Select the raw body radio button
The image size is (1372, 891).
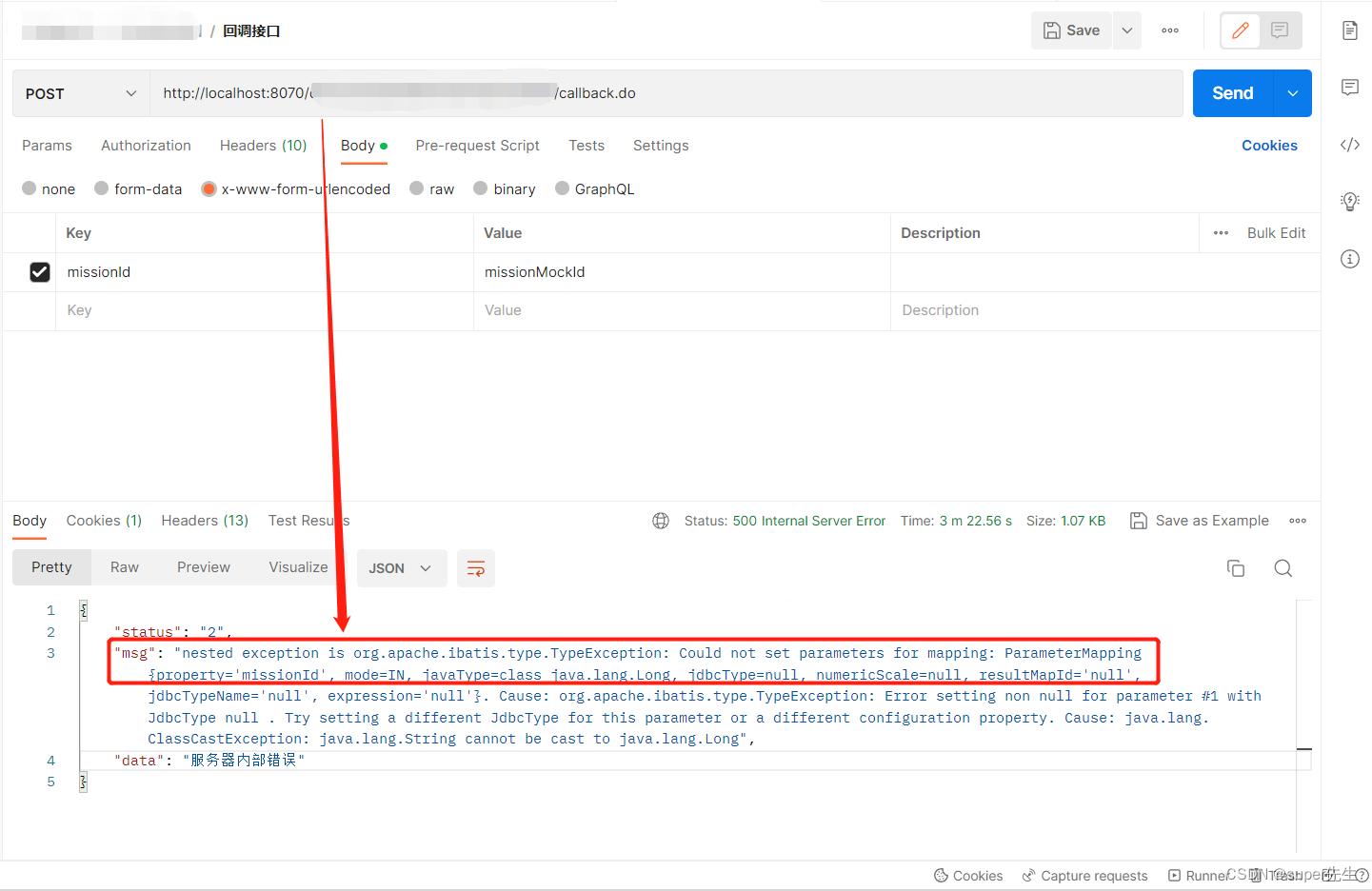417,188
